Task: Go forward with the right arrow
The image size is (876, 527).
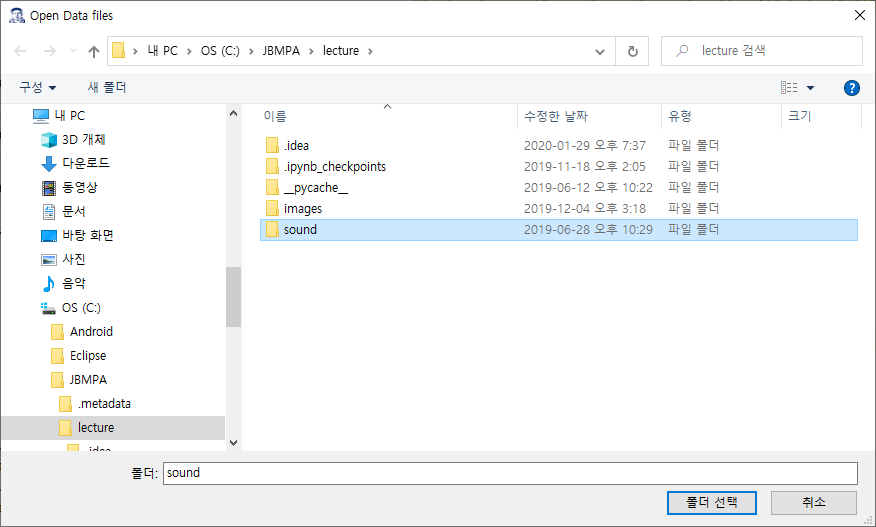Action: pos(50,51)
